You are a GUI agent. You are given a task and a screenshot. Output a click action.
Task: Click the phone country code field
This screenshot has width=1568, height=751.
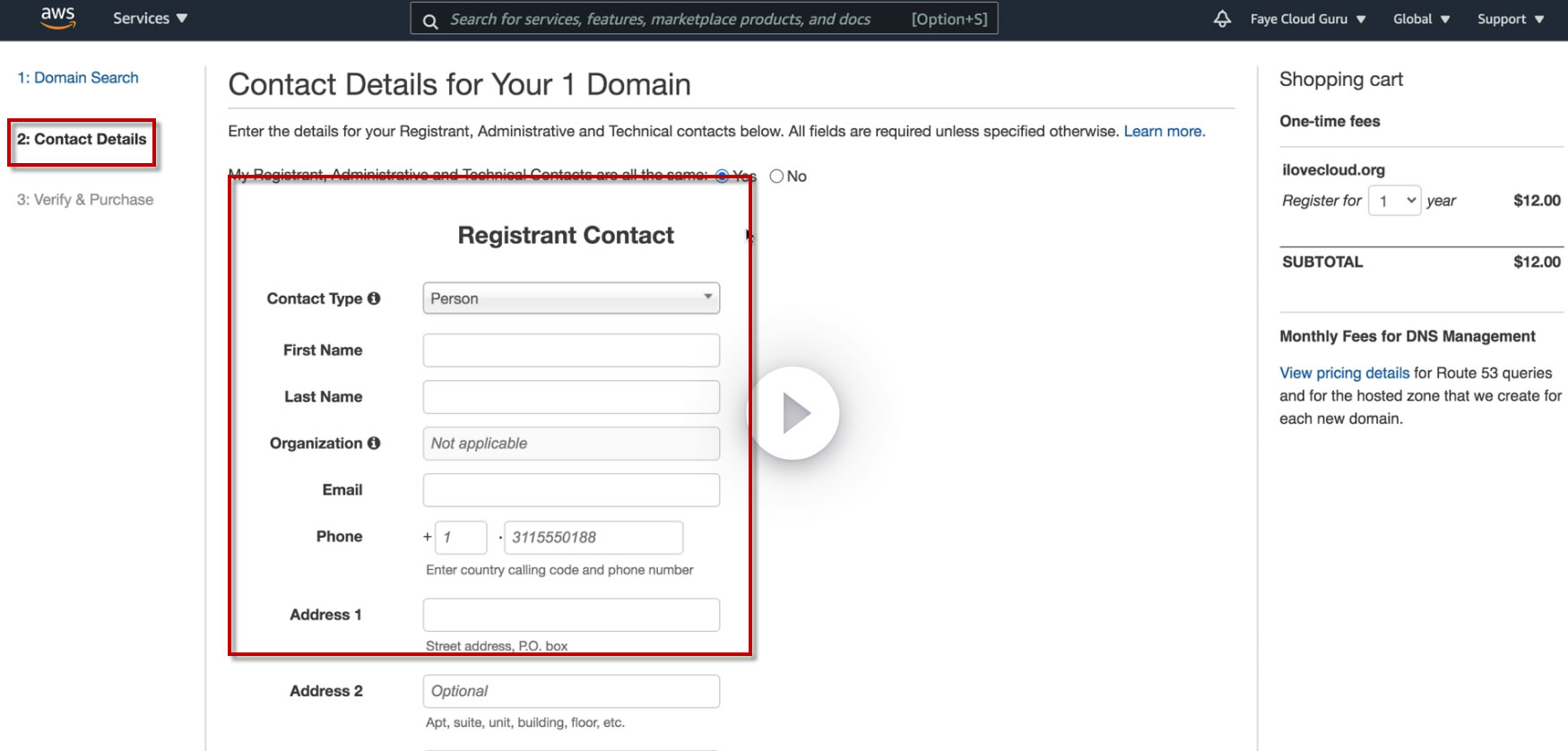461,538
